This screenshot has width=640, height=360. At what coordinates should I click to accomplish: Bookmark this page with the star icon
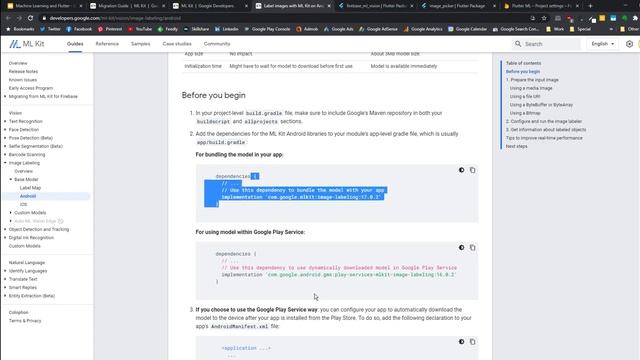click(x=544, y=18)
